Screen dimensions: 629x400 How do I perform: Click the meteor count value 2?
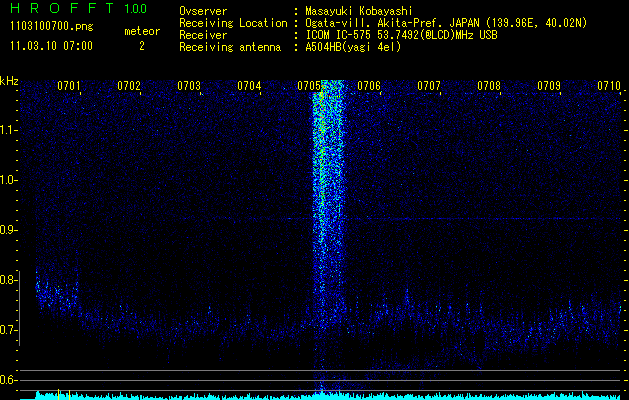coord(142,46)
